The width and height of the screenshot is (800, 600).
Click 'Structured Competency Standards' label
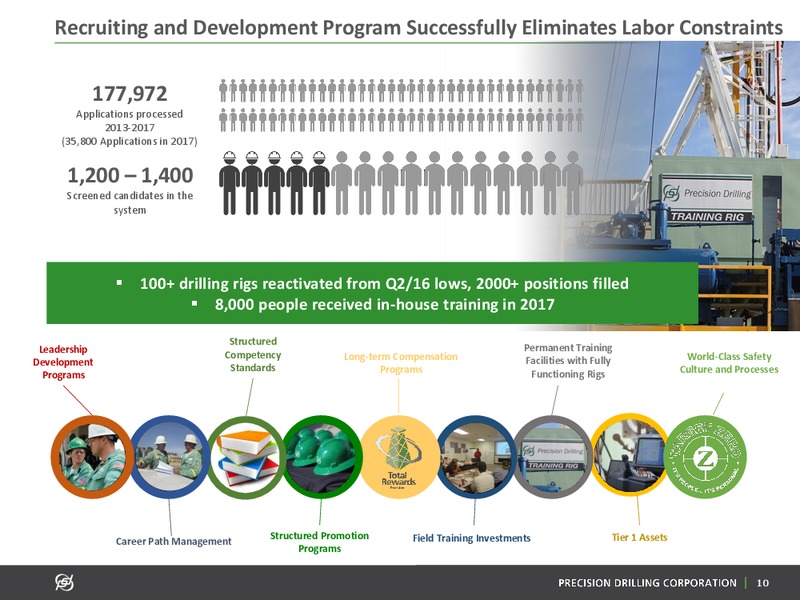pos(253,354)
